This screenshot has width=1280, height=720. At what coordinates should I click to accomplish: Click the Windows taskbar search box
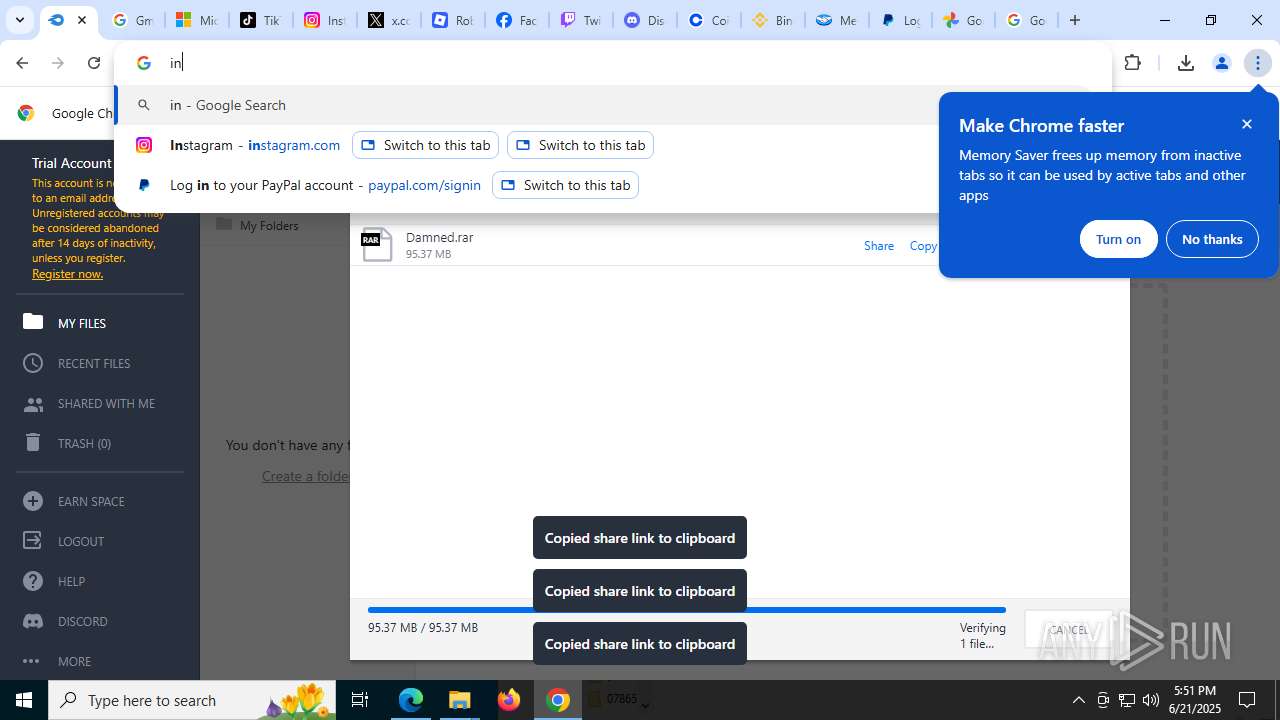point(192,700)
